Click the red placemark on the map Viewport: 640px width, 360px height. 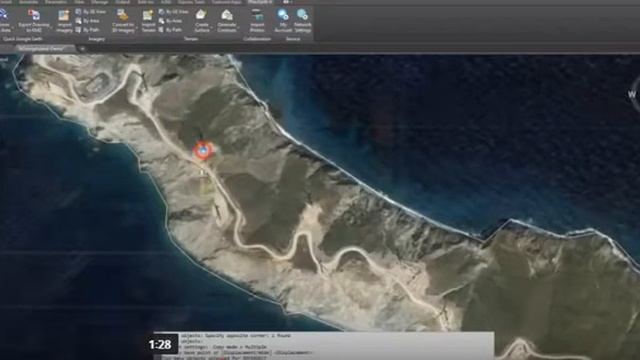click(x=202, y=150)
